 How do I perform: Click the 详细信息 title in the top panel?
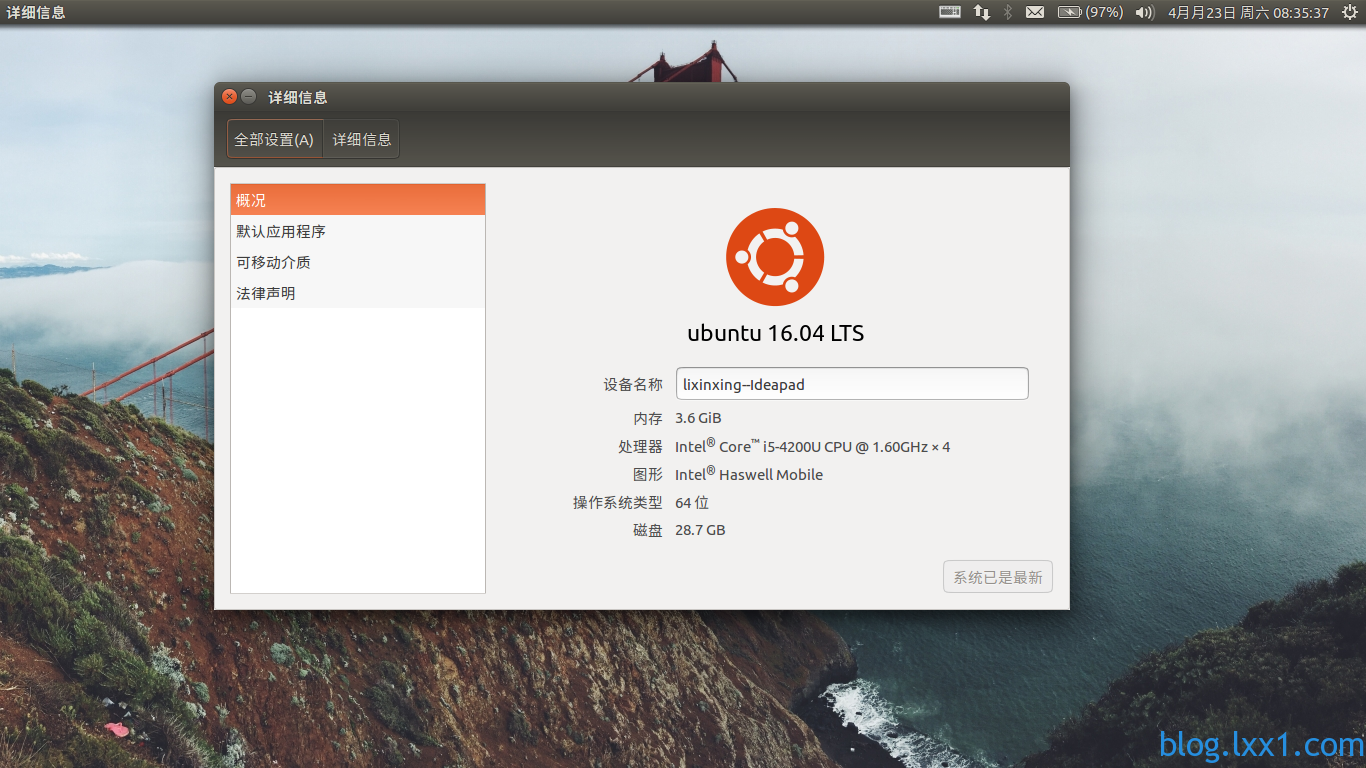pyautogui.click(x=36, y=12)
